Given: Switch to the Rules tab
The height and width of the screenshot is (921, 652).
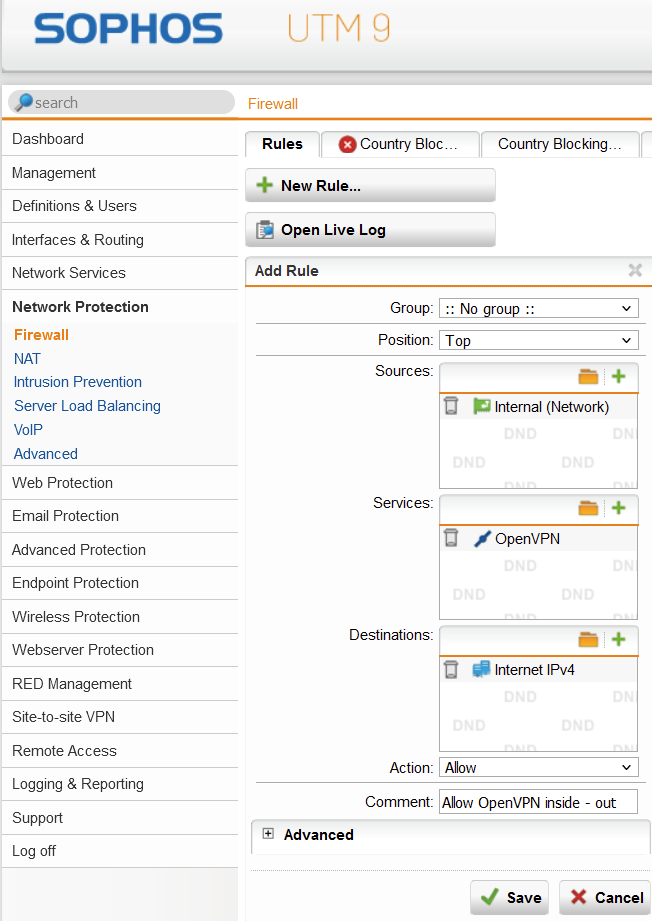Looking at the screenshot, I should click(x=282, y=144).
